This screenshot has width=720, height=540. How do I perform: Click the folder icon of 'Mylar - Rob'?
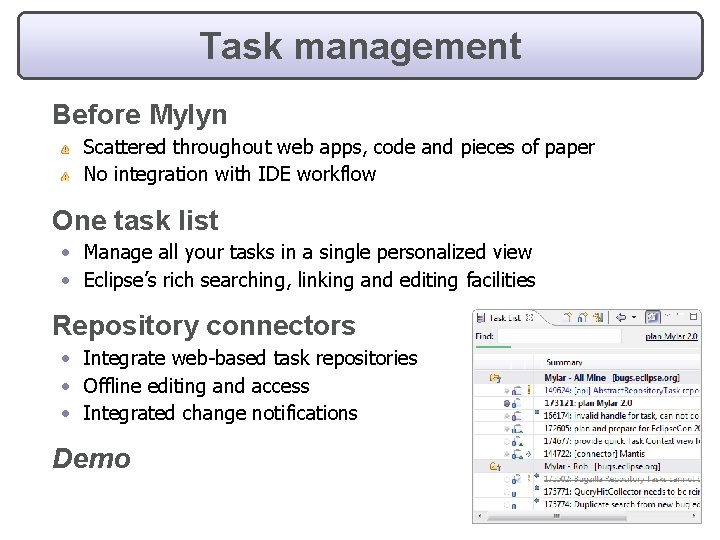coord(495,467)
